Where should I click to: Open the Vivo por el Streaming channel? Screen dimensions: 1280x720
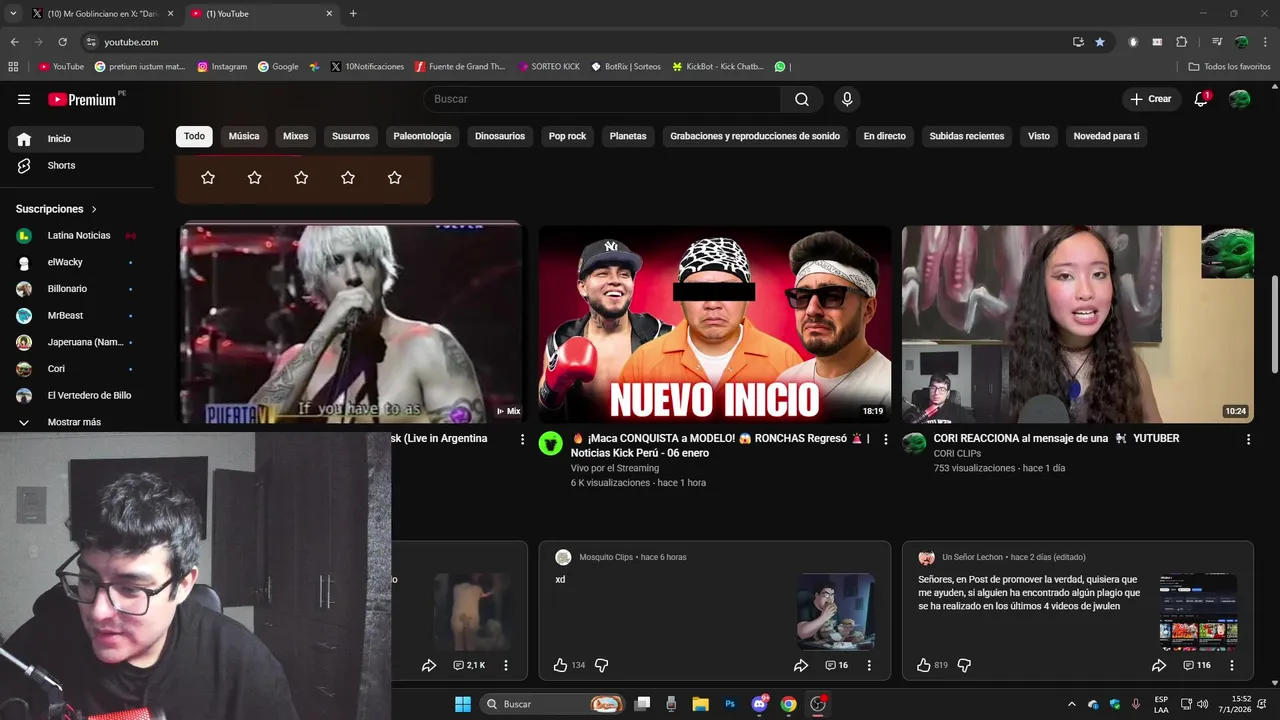pos(615,468)
